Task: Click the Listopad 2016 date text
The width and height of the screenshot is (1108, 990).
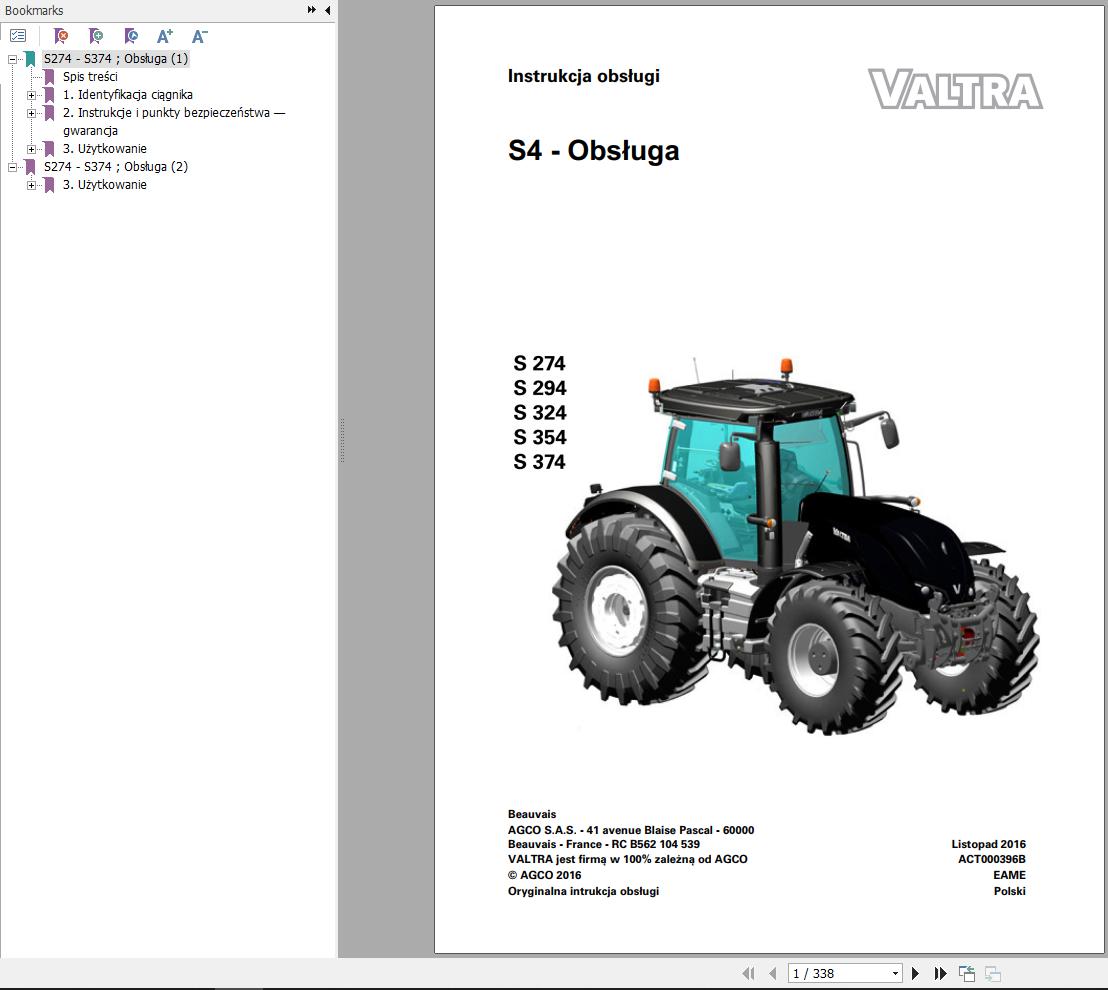Action: pyautogui.click(x=988, y=844)
